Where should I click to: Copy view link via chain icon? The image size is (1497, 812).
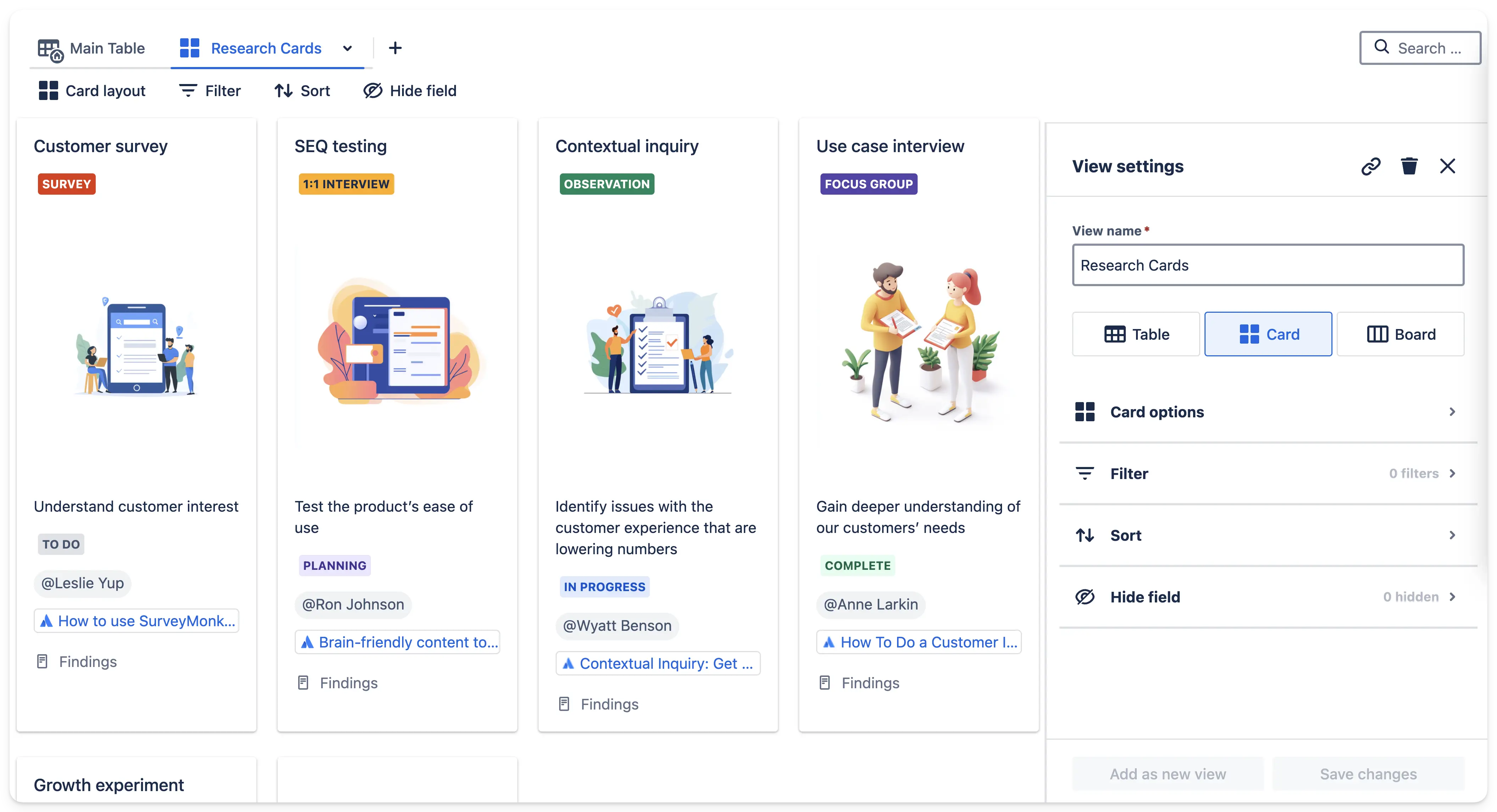point(1370,166)
